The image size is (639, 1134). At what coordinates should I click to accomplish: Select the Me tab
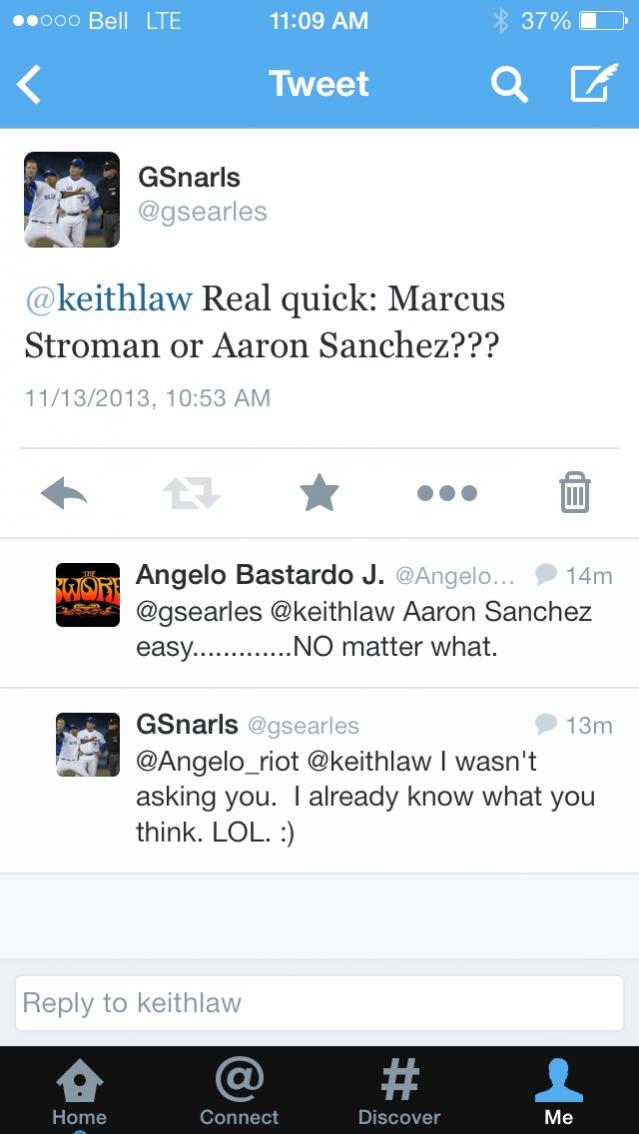(559, 1092)
